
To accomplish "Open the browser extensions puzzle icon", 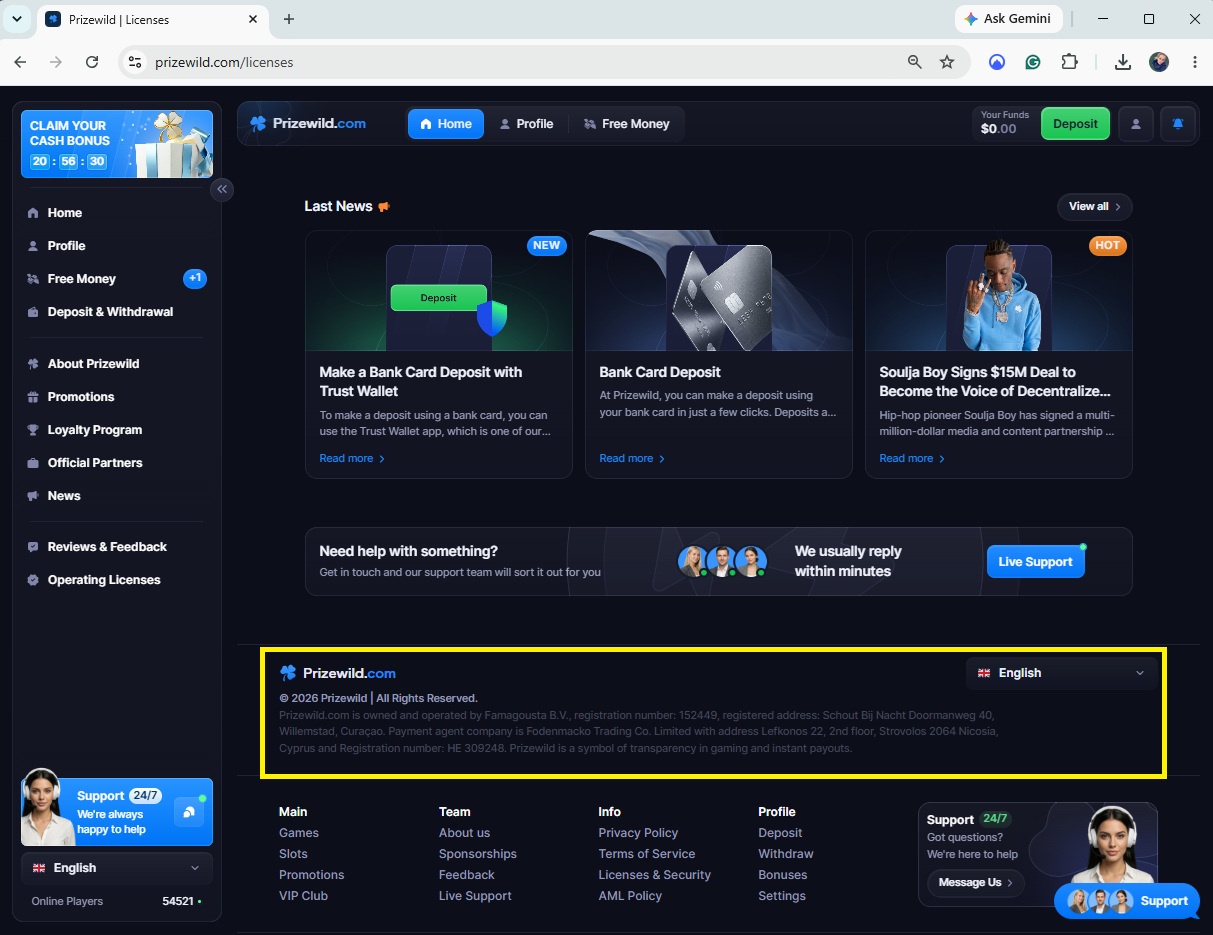I will (x=1069, y=62).
